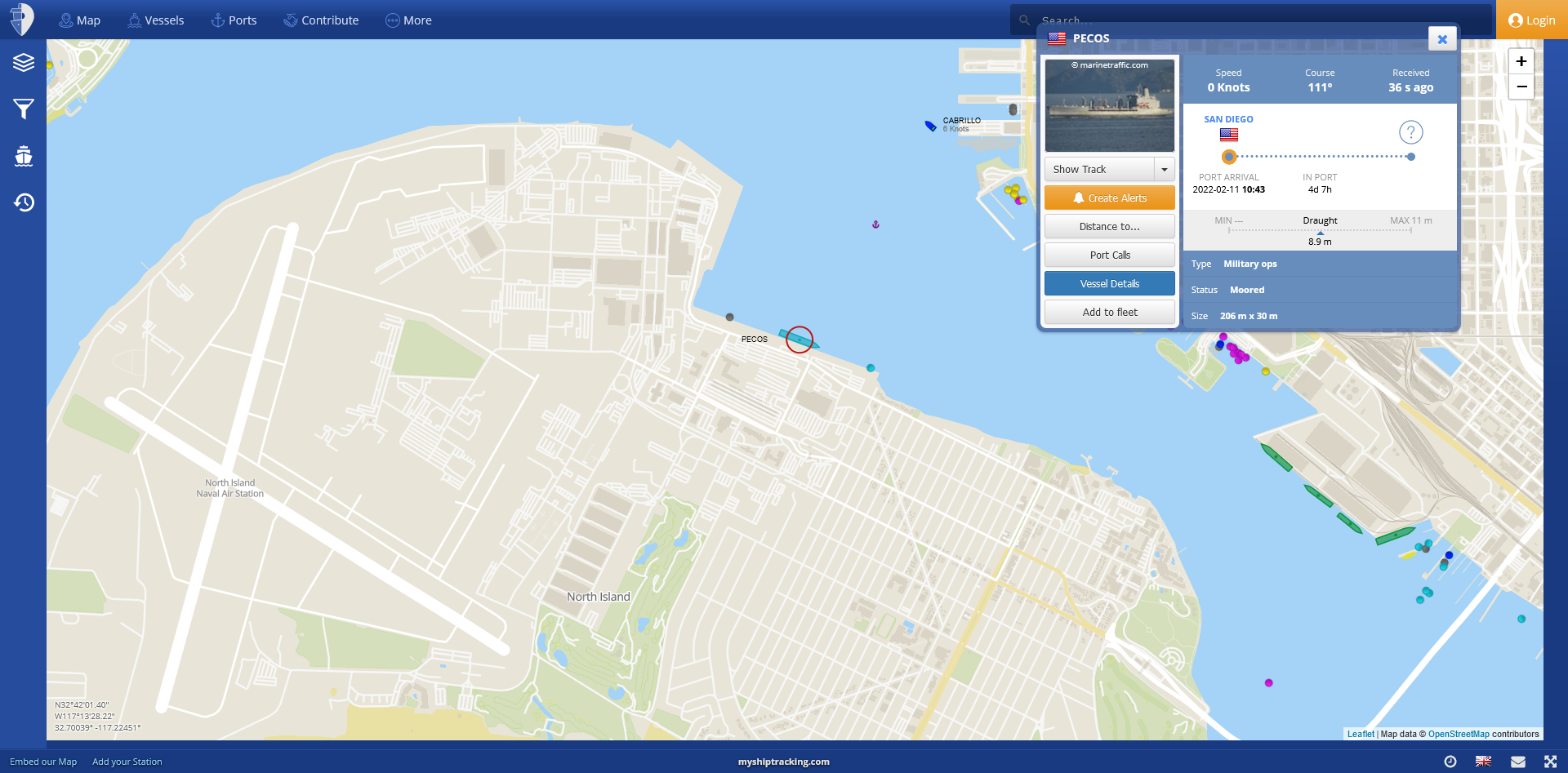The image size is (1568, 773).
Task: Open the OpenStreetMap link
Action: pos(1459,734)
